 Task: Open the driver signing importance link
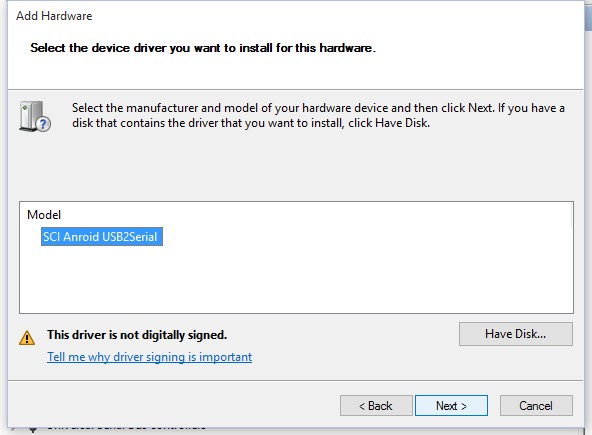[150, 357]
